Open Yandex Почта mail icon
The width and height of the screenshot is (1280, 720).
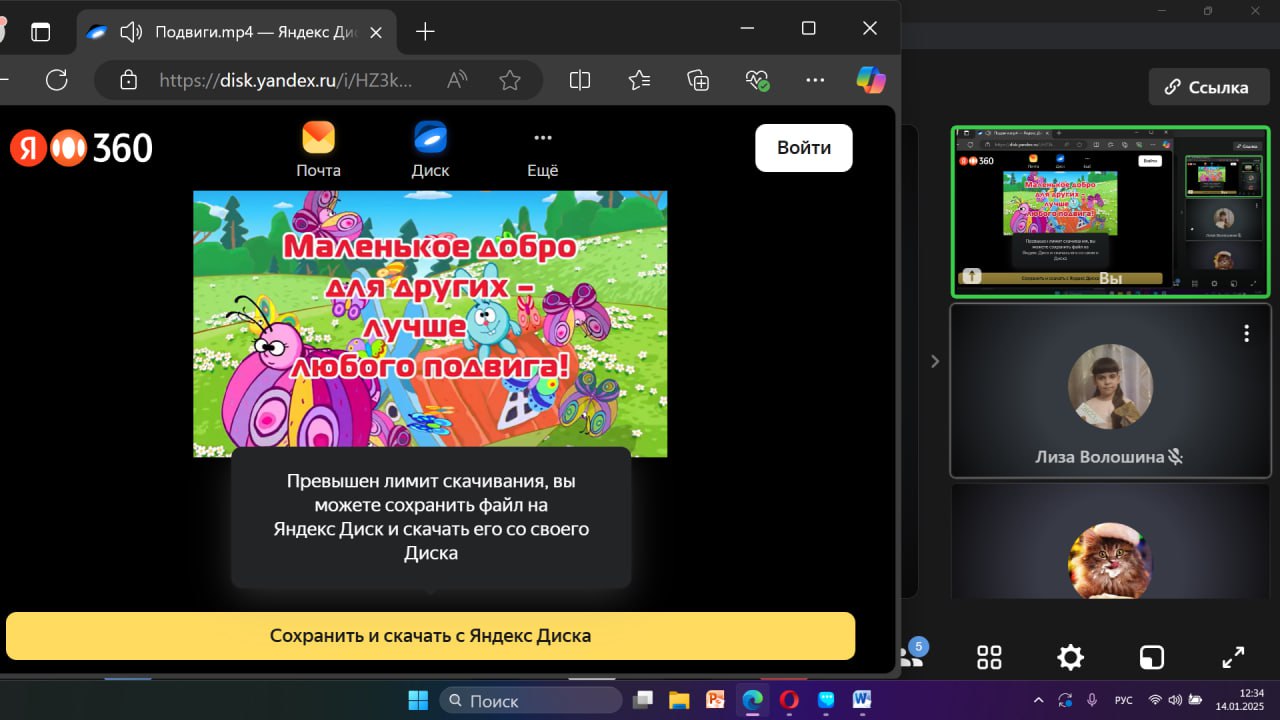(x=318, y=150)
